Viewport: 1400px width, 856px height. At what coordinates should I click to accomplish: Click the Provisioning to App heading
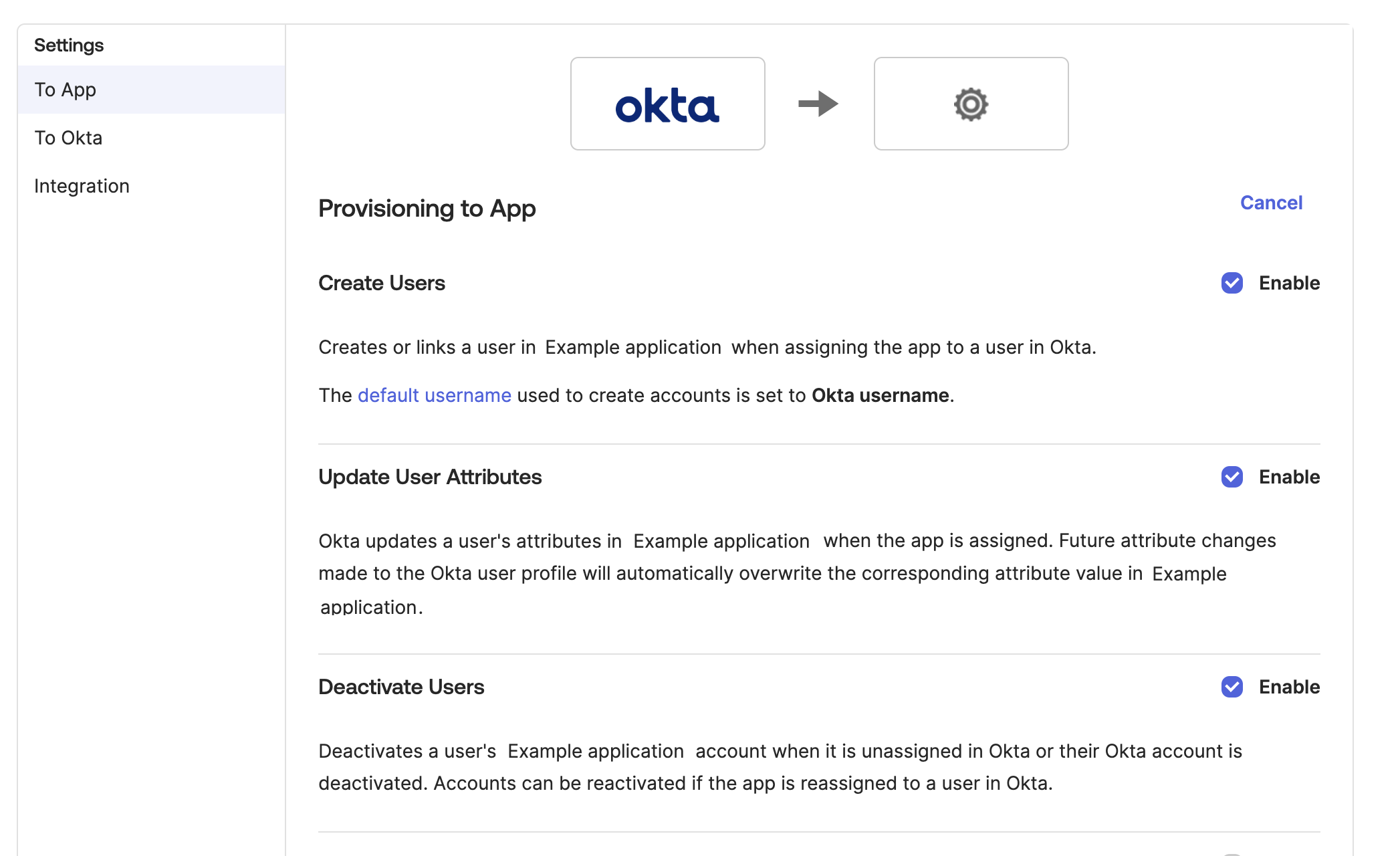[427, 209]
